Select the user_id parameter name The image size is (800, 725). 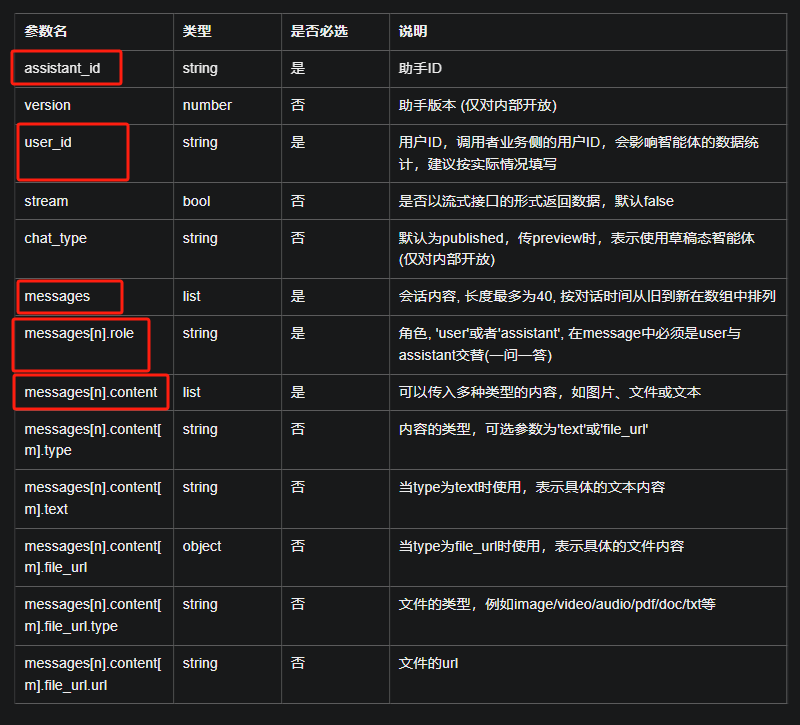[x=48, y=142]
